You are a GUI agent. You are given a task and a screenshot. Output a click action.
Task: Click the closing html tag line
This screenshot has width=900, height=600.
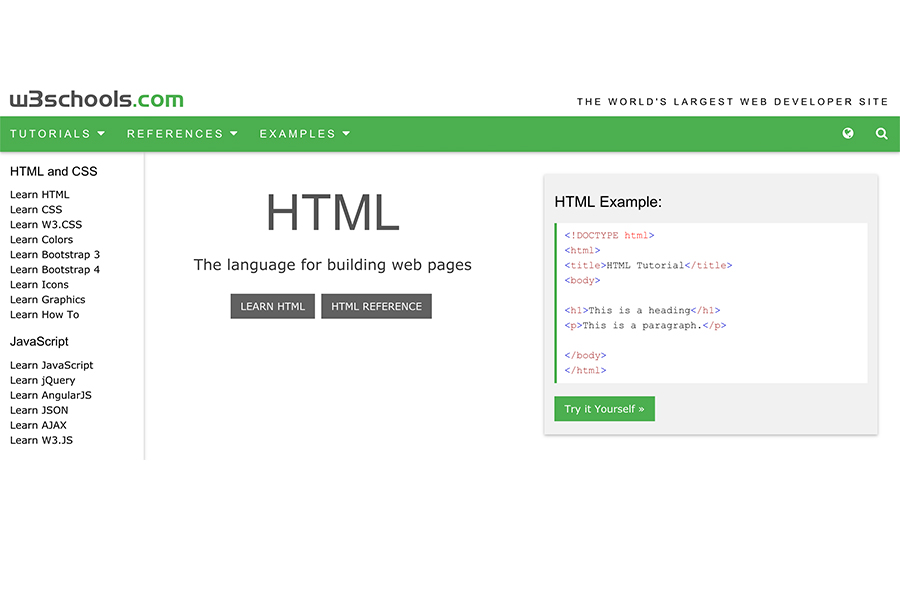[x=585, y=370]
